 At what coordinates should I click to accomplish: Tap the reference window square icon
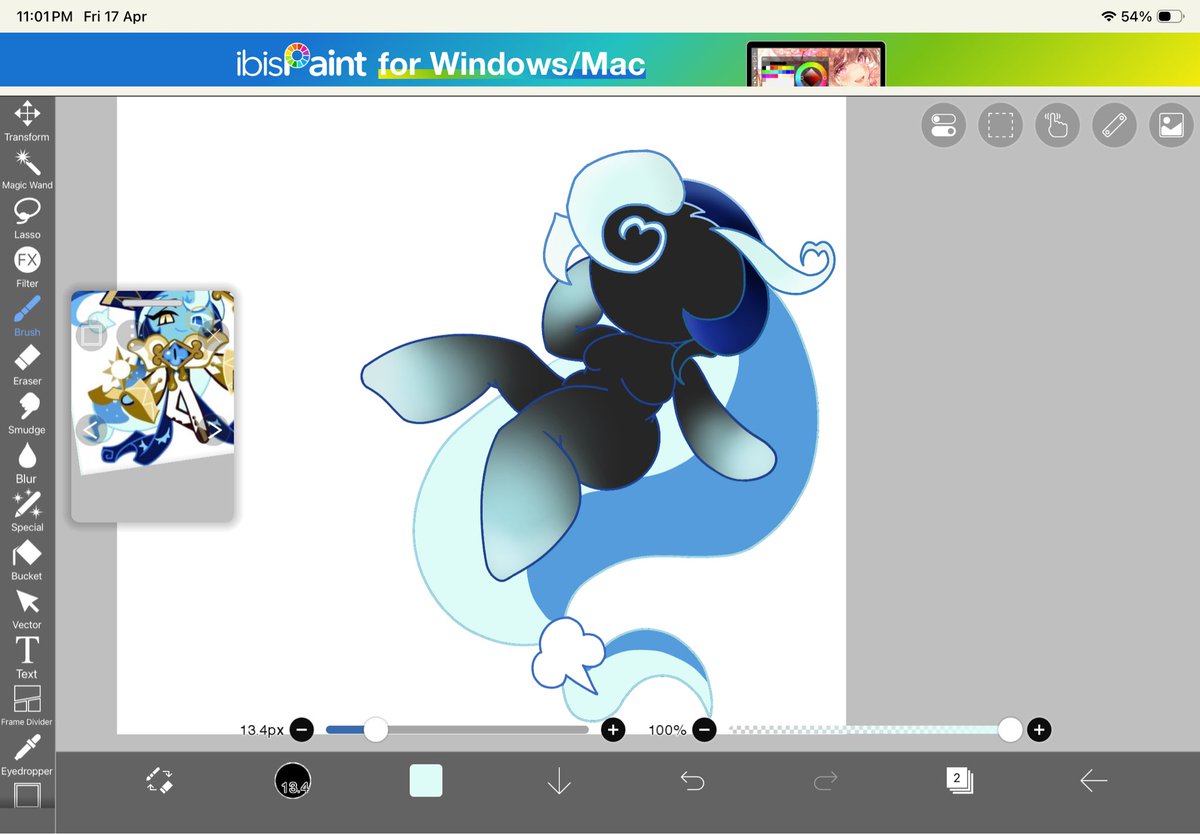90,334
